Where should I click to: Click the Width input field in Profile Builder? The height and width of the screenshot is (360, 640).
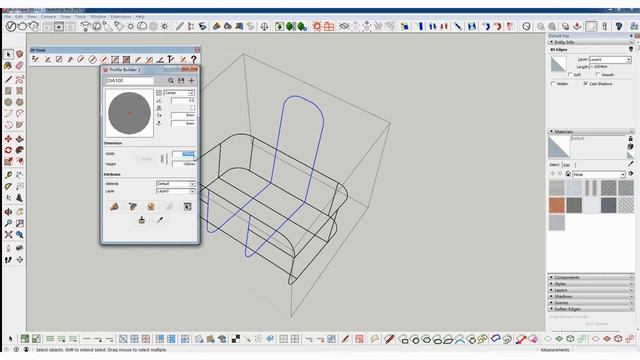[x=184, y=154]
